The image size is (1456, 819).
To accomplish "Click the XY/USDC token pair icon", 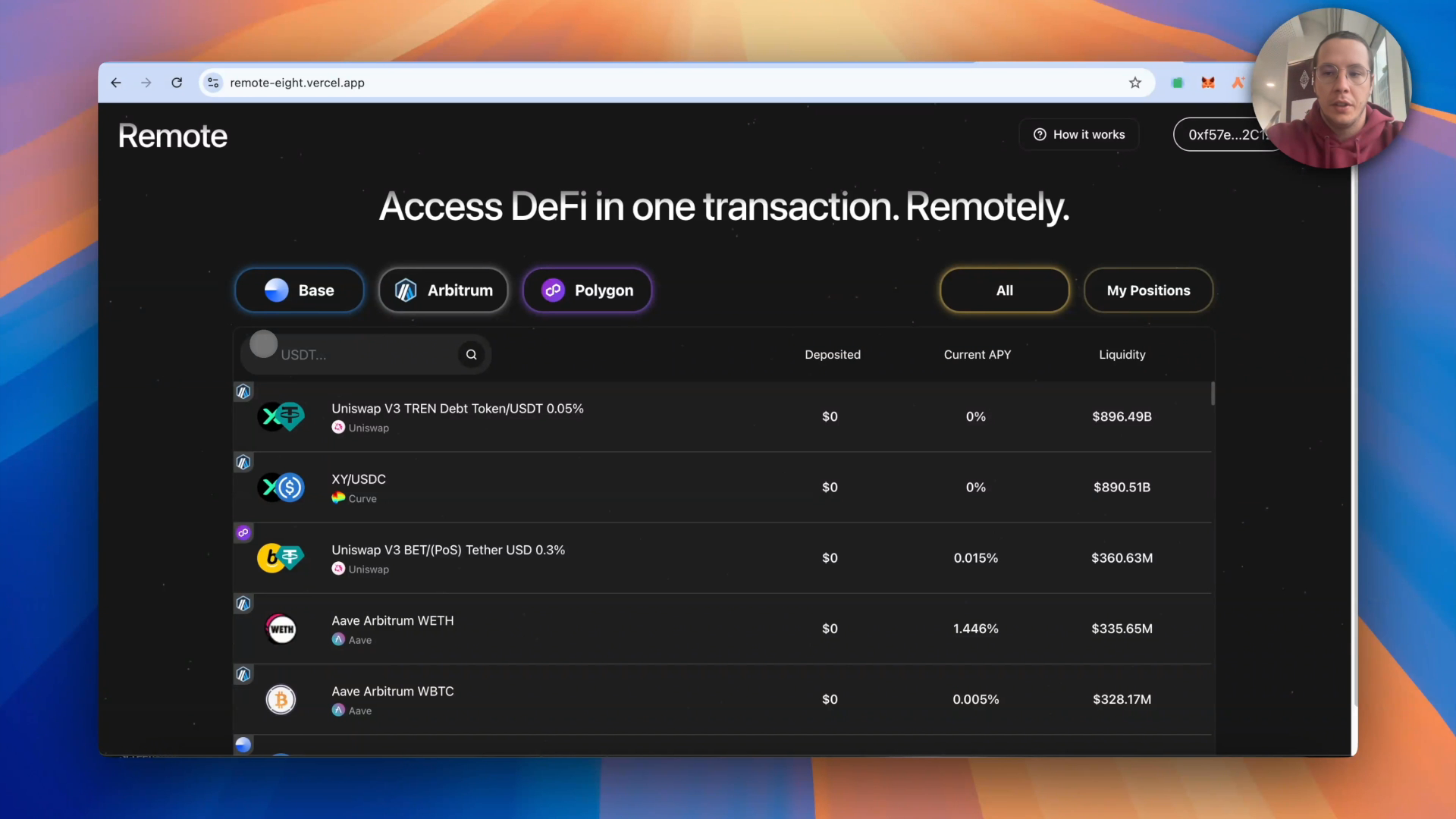I will tap(281, 487).
